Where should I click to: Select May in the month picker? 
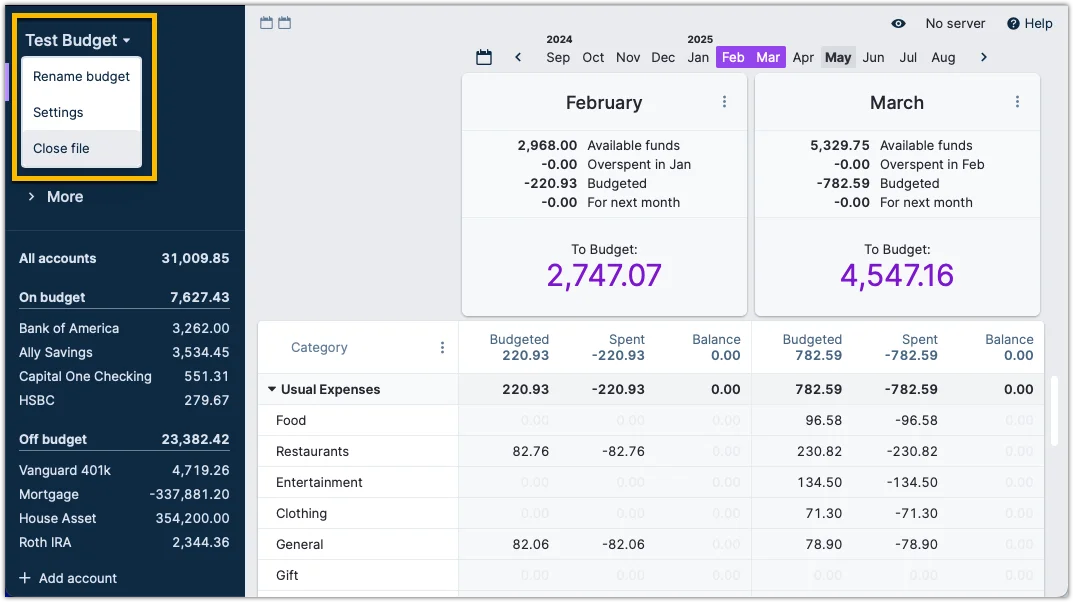click(x=838, y=58)
